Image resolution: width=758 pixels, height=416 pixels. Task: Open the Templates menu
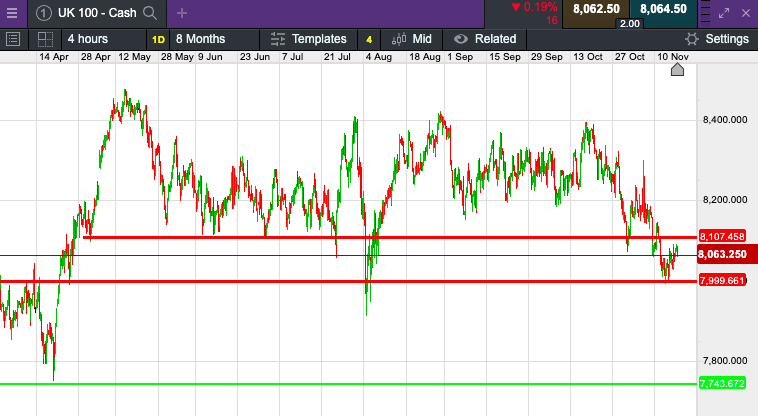309,39
